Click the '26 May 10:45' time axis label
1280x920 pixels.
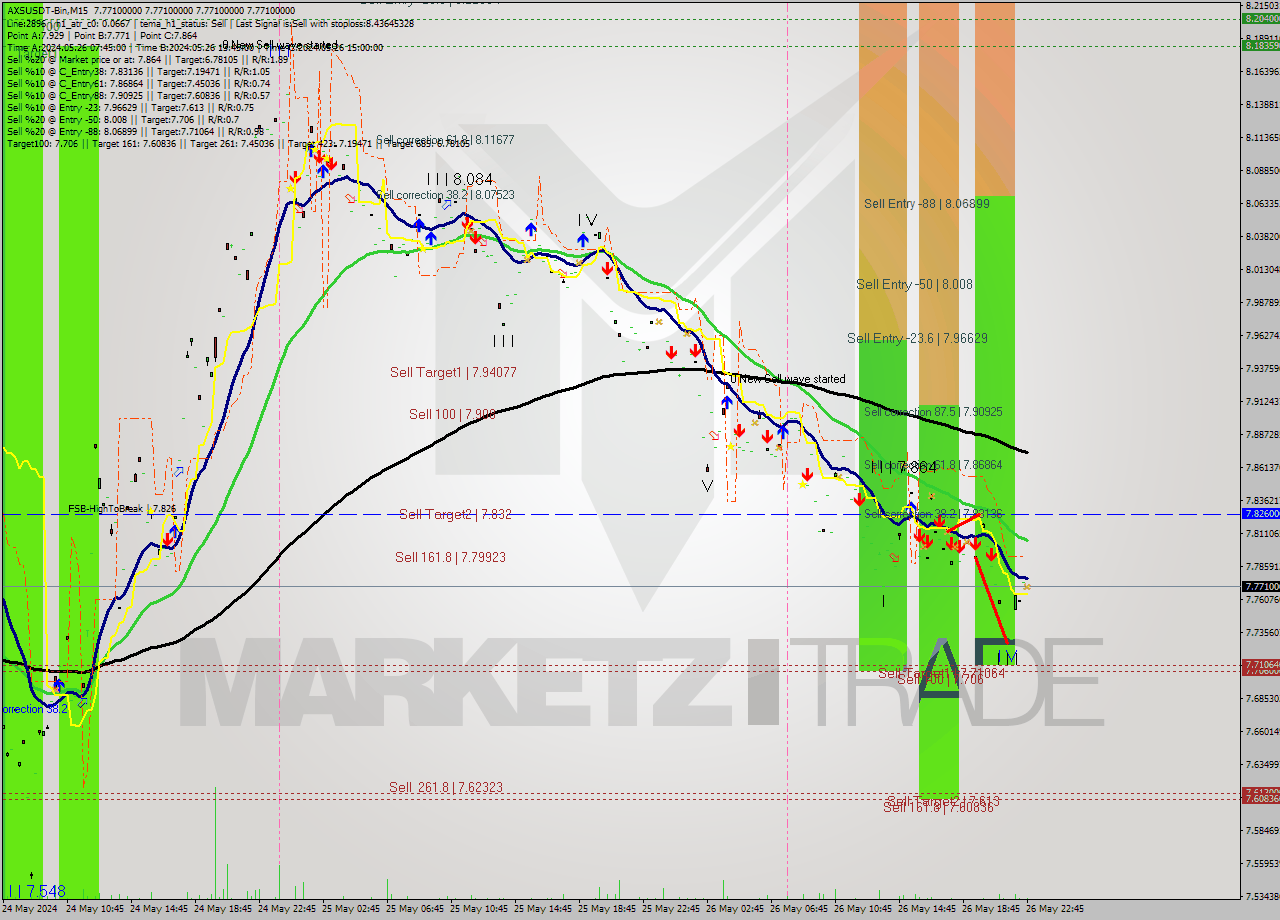[863, 909]
